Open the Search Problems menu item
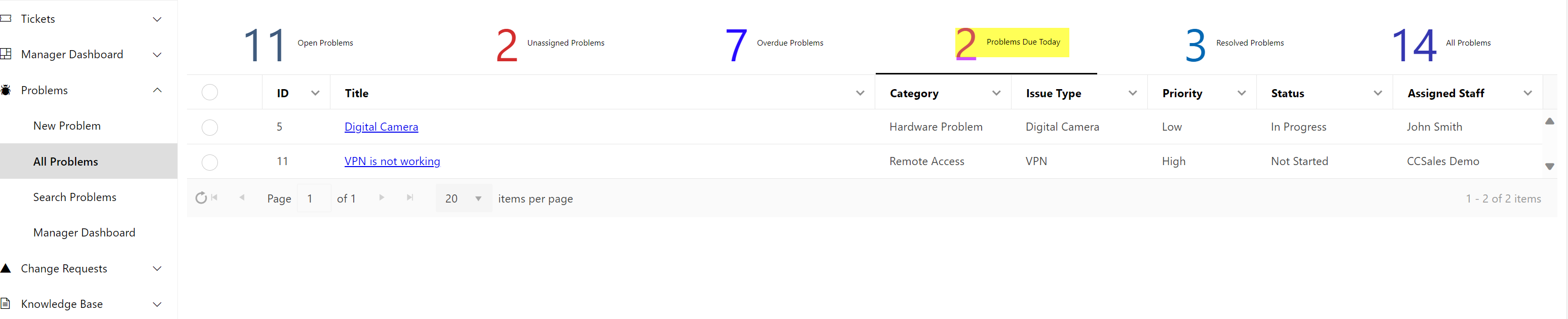The width and height of the screenshot is (1568, 319). 75,197
